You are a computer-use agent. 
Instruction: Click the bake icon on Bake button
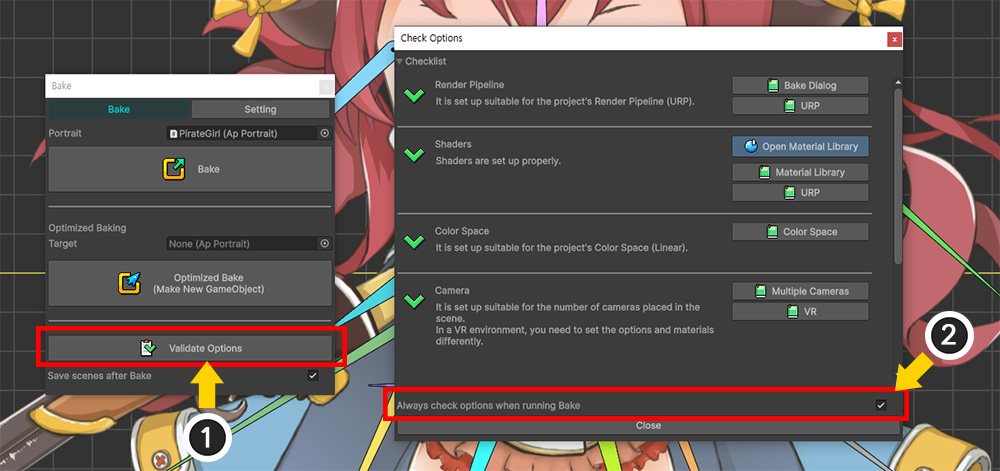click(x=173, y=169)
